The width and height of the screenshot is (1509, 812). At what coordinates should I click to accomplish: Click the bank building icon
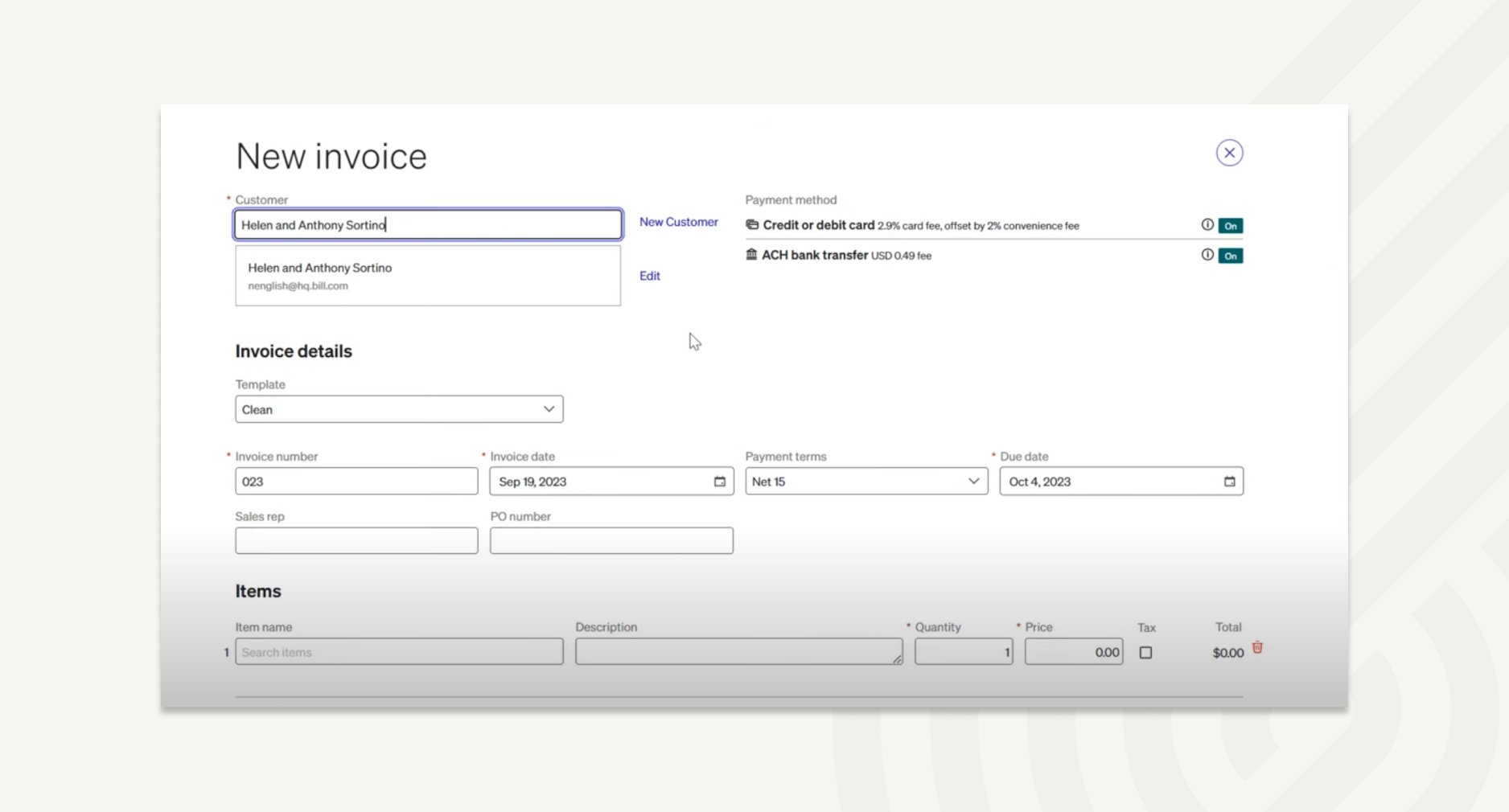point(751,254)
